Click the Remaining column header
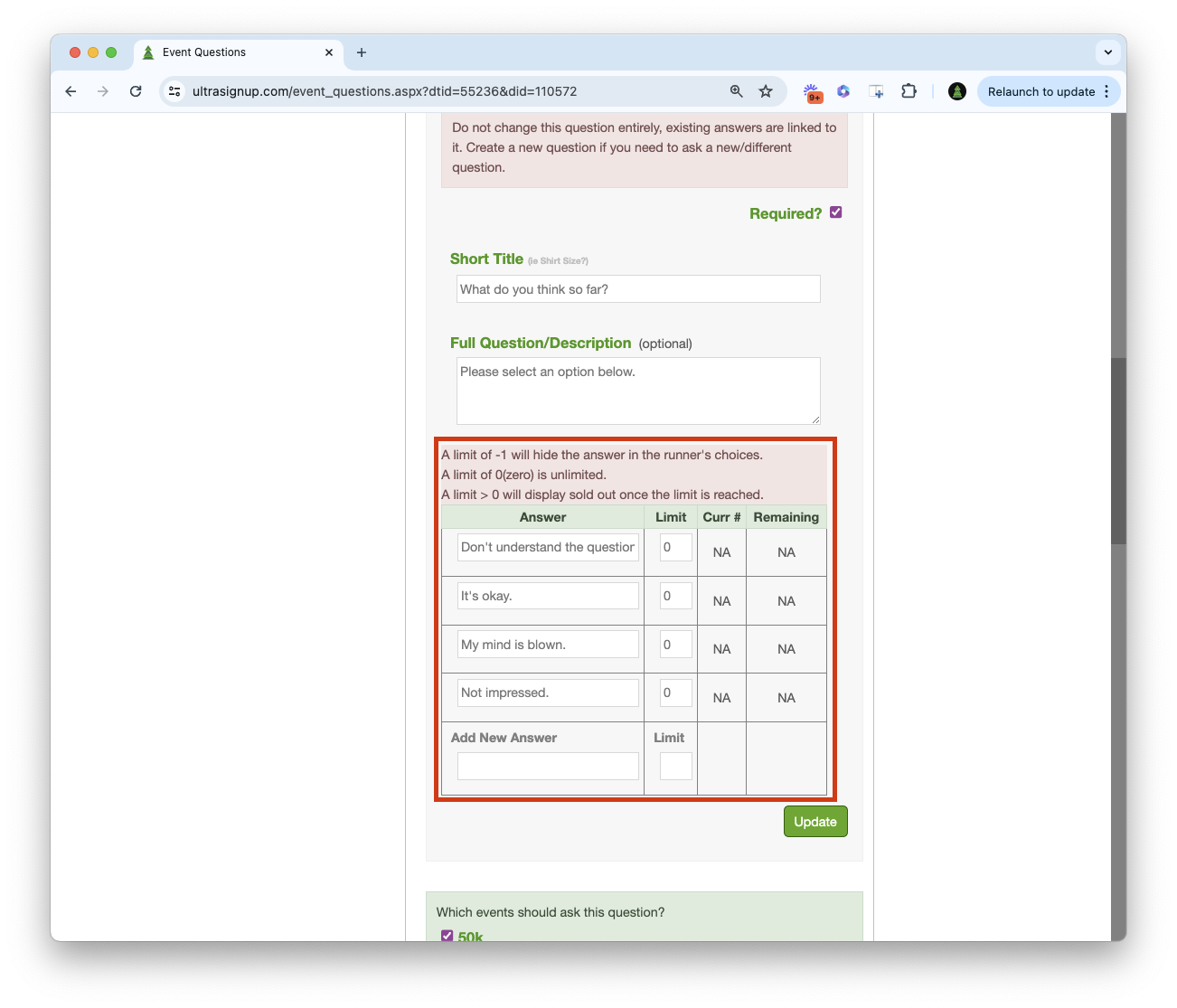This screenshot has height=1008, width=1177. (x=786, y=517)
